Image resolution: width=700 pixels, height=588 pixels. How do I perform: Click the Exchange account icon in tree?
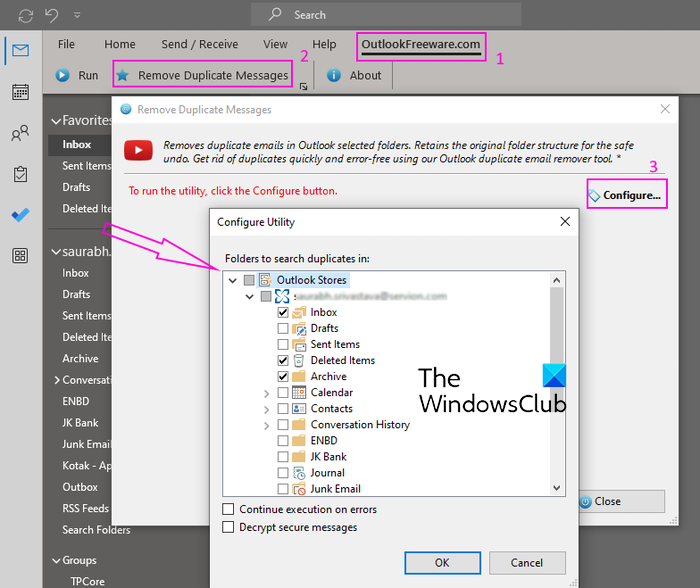(282, 296)
